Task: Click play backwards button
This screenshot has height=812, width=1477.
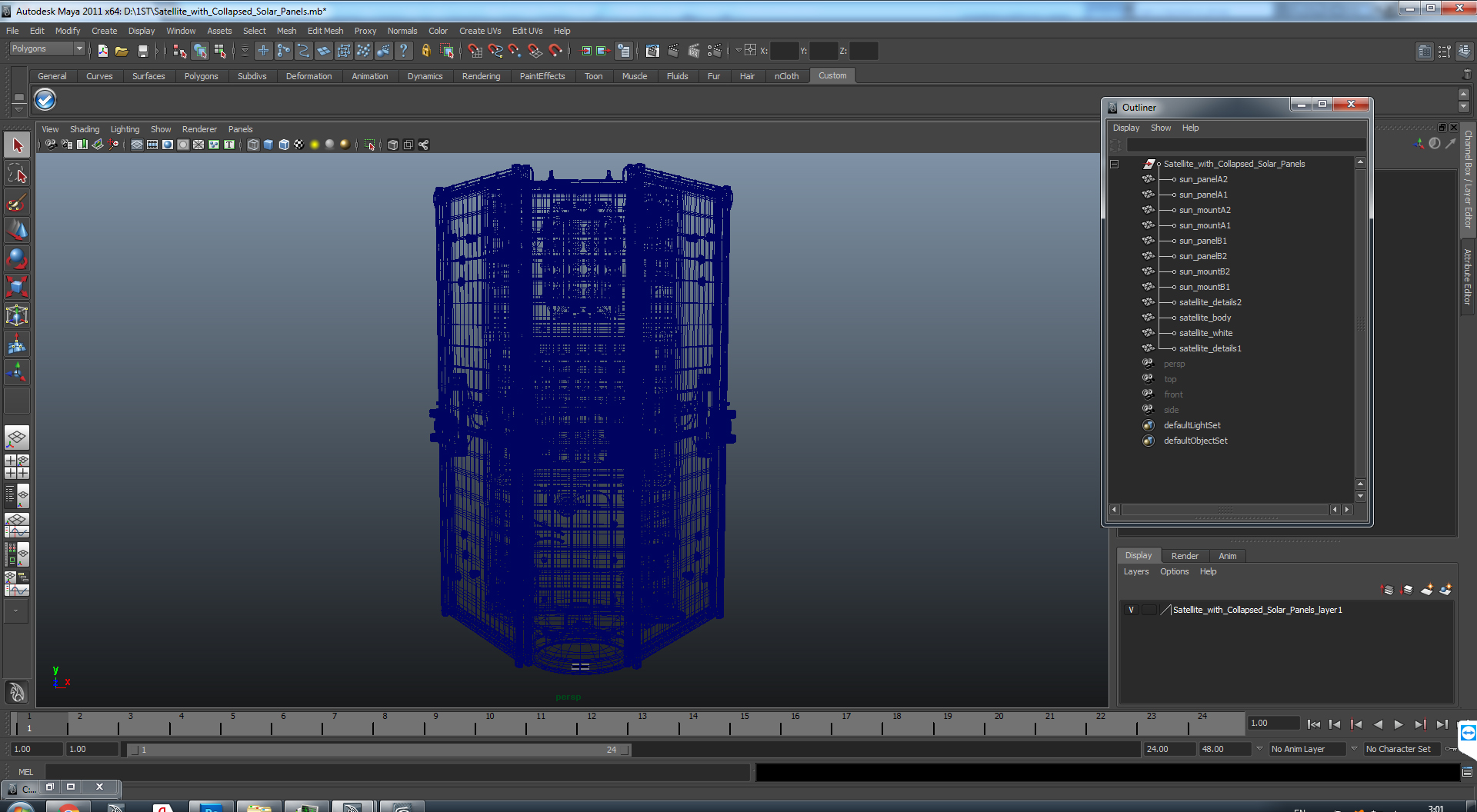Action: pos(1378,724)
